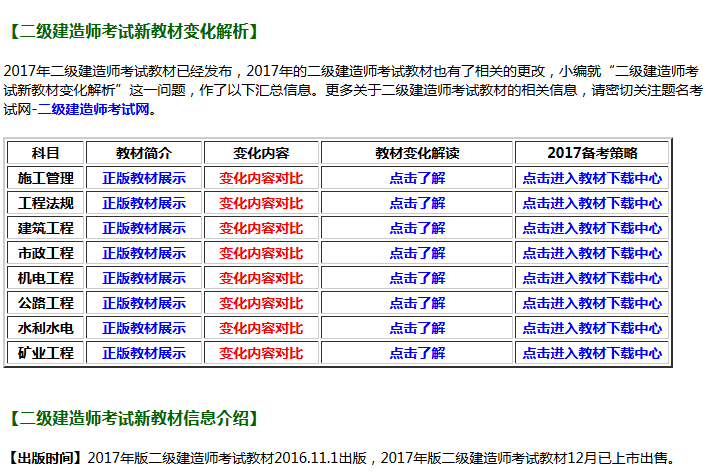Screen dimensions: 717x474
Task: Open 正版教材展示 for 矿业工程
Action: point(144,353)
